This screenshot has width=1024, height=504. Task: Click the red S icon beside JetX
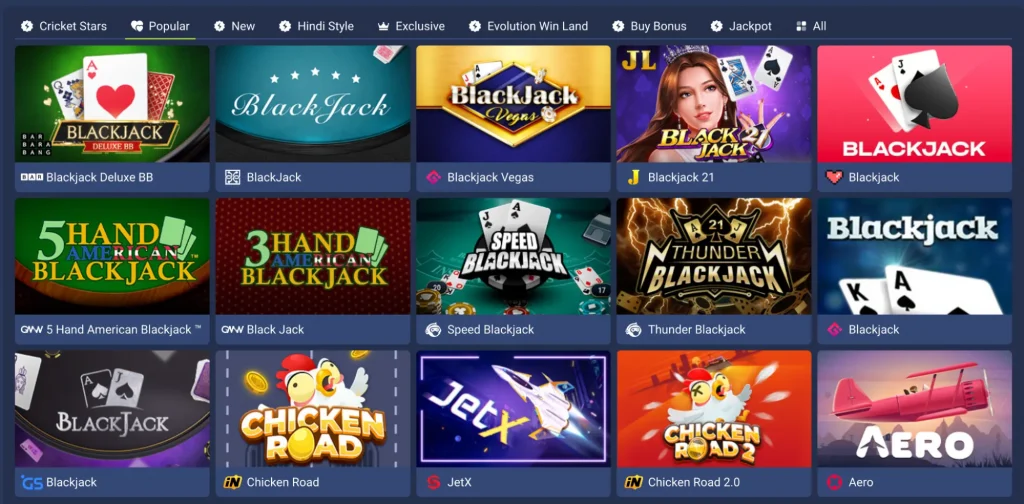coord(433,482)
